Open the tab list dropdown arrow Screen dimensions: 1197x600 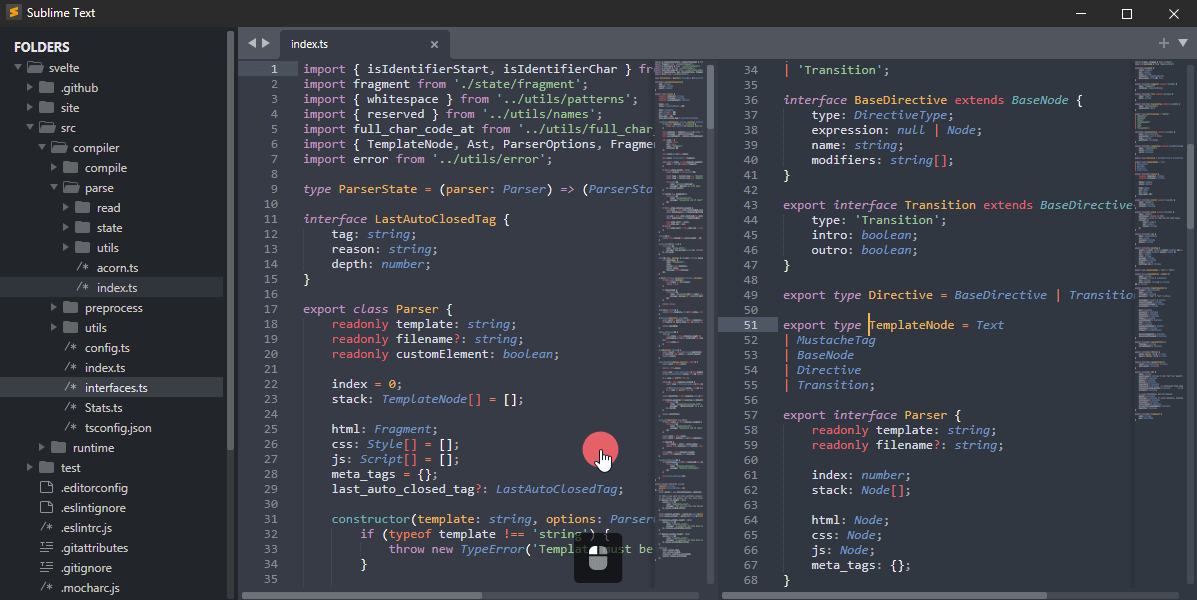[x=1182, y=43]
